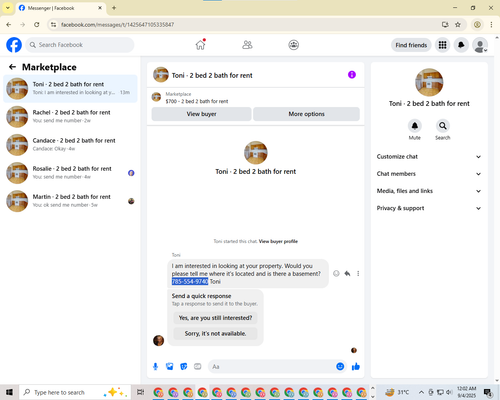500x400 pixels.
Task: Open the Friends icon in top navigation
Action: [x=247, y=45]
